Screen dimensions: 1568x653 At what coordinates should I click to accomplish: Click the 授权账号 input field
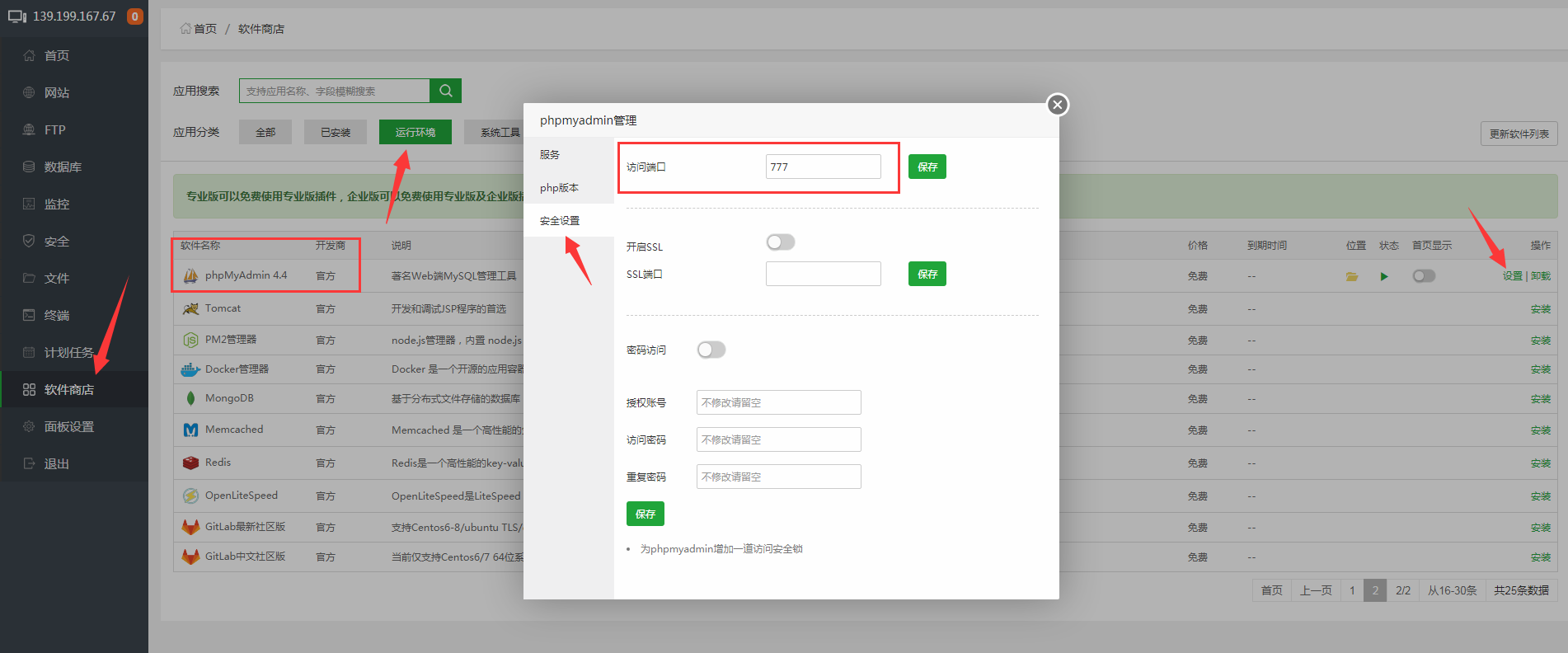[x=779, y=402]
